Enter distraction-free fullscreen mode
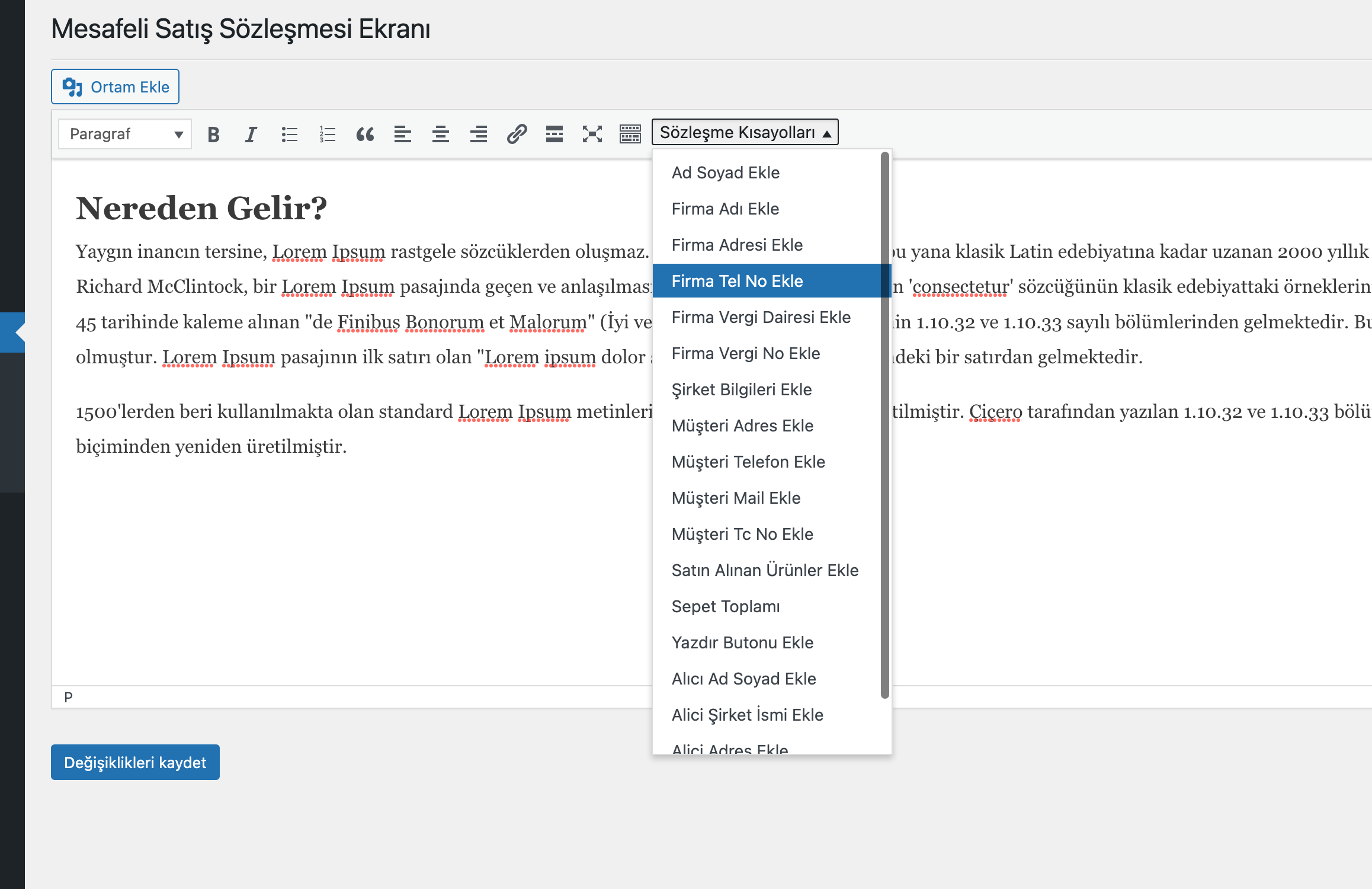The height and width of the screenshot is (889, 1372). click(x=592, y=135)
